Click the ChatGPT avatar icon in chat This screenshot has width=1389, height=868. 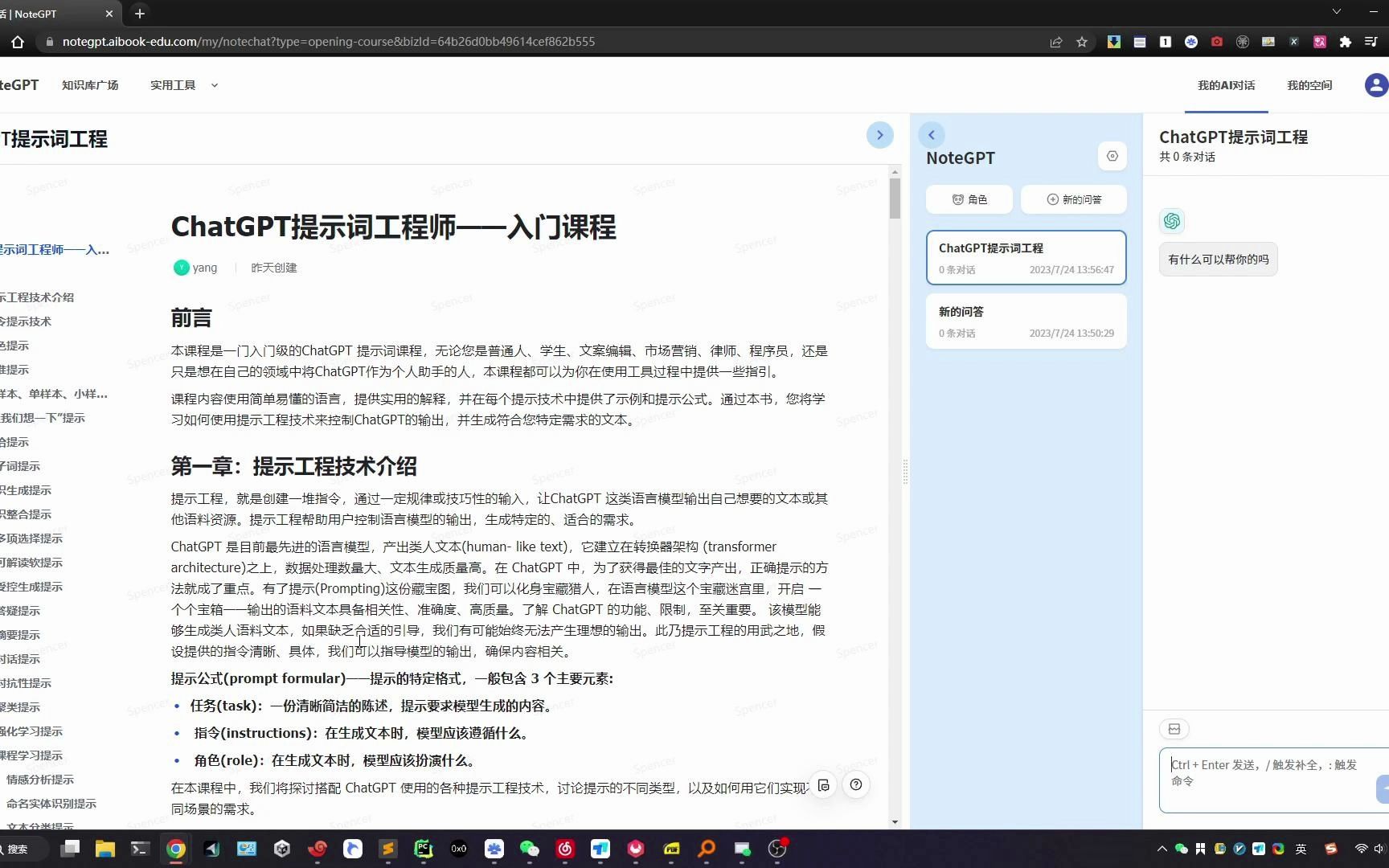pos(1172,221)
